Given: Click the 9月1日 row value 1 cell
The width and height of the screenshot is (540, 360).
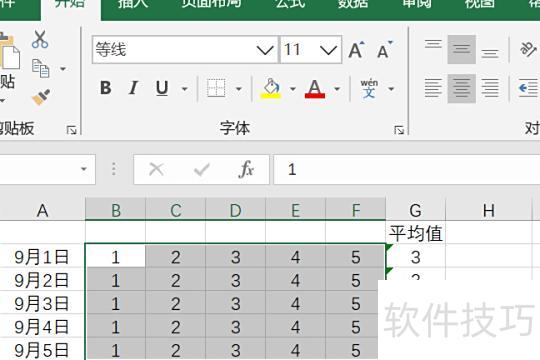Looking at the screenshot, I should pyautogui.click(x=116, y=257).
